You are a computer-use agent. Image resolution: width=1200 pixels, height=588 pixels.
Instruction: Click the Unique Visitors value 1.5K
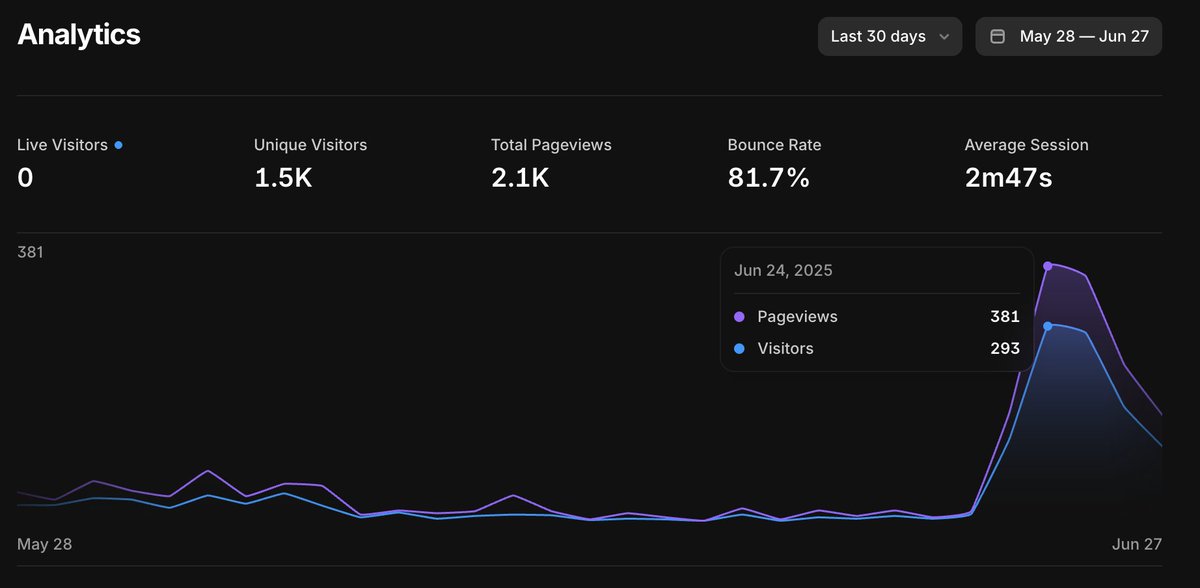pos(283,178)
